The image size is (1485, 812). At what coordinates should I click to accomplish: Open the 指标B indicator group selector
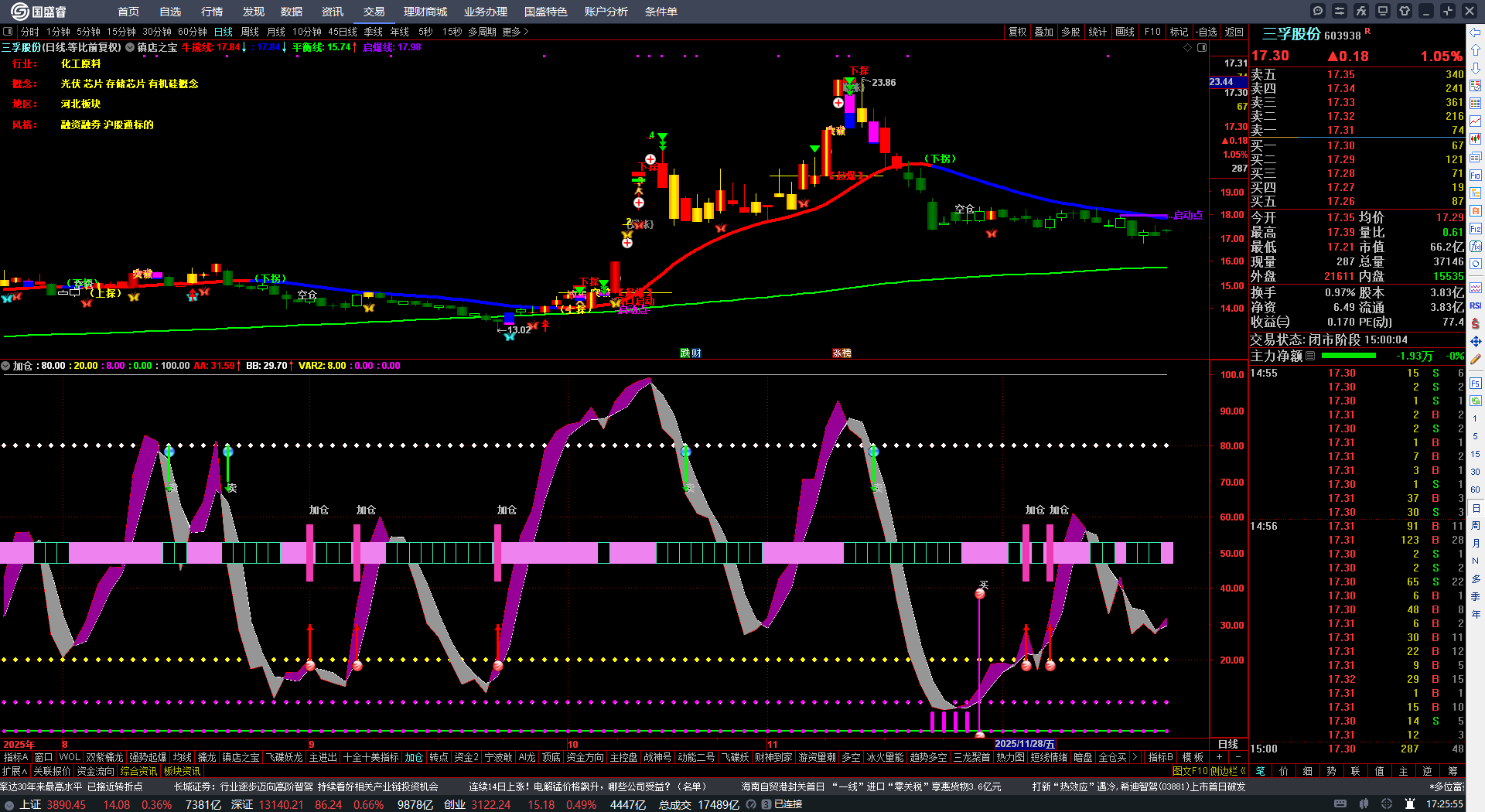tap(1160, 757)
